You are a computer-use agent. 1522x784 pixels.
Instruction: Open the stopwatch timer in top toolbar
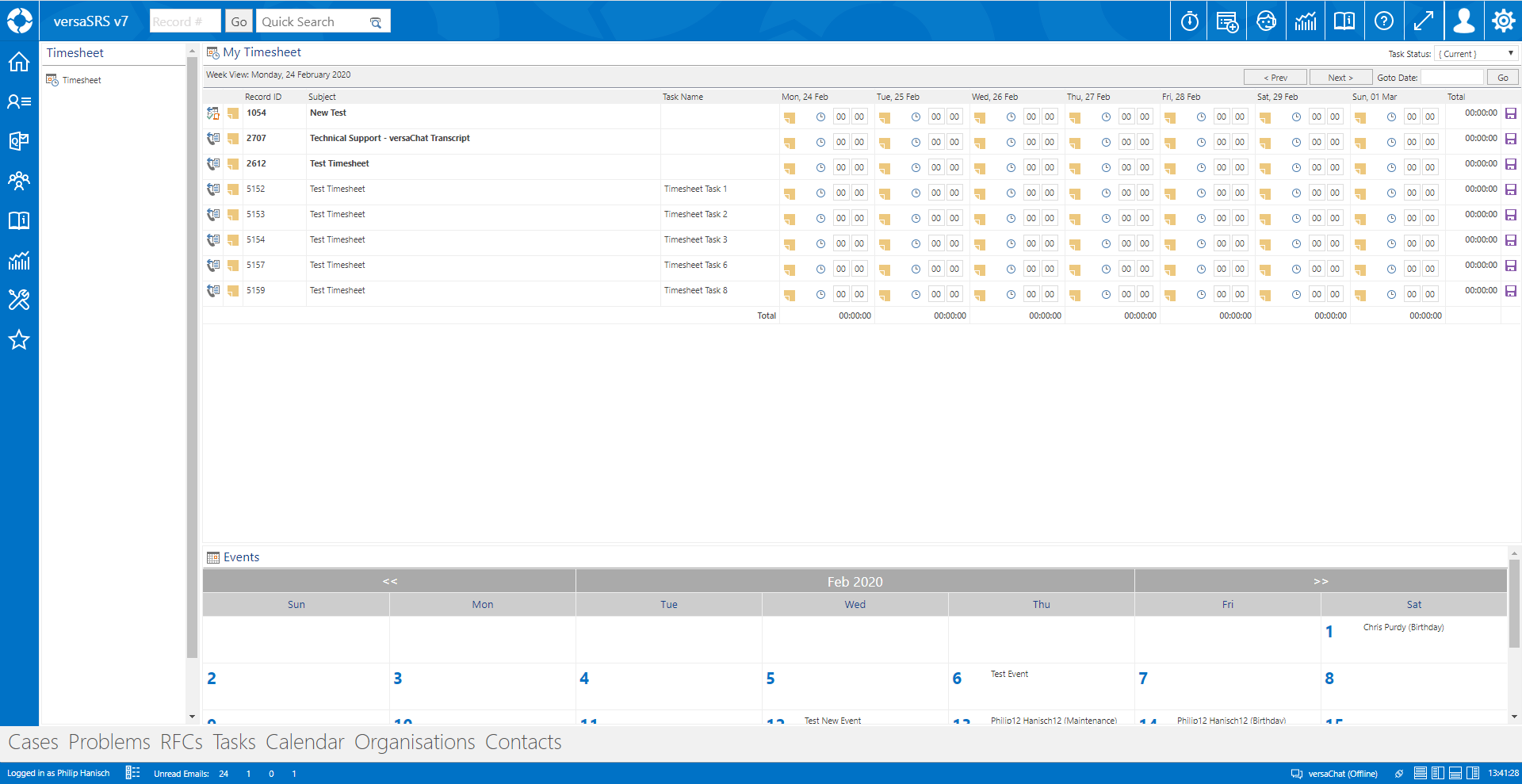pos(1189,21)
